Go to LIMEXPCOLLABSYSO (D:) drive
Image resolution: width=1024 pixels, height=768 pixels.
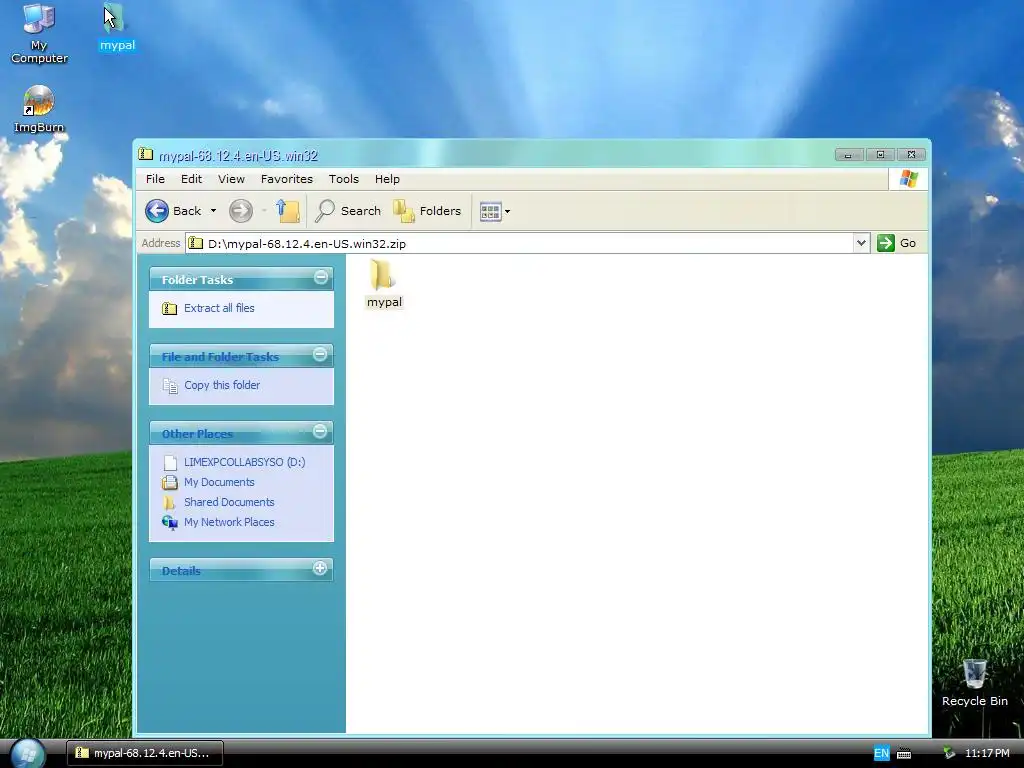click(244, 462)
